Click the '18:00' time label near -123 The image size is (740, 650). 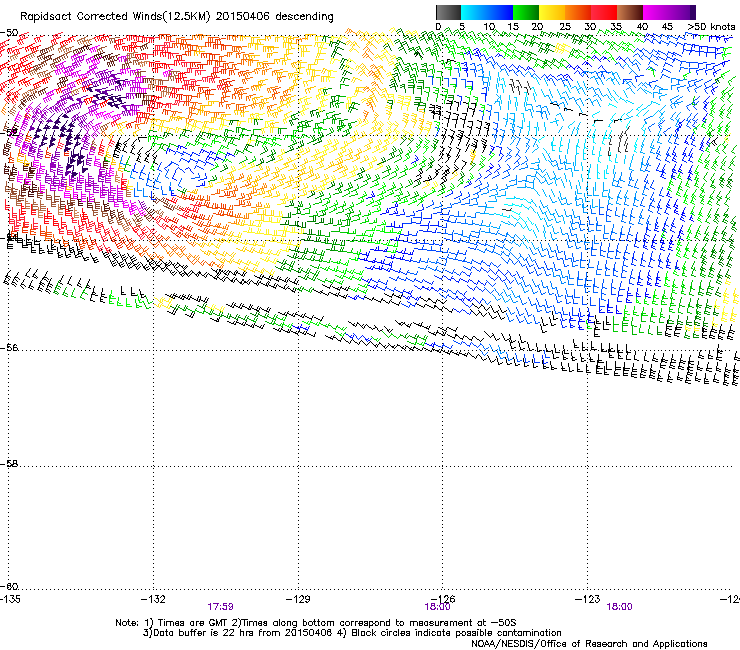click(619, 607)
